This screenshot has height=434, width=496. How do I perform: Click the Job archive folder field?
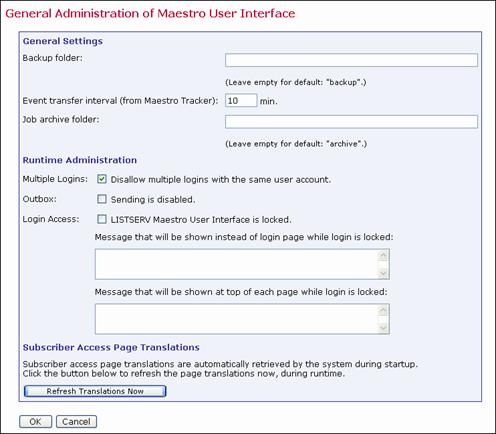tap(351, 122)
